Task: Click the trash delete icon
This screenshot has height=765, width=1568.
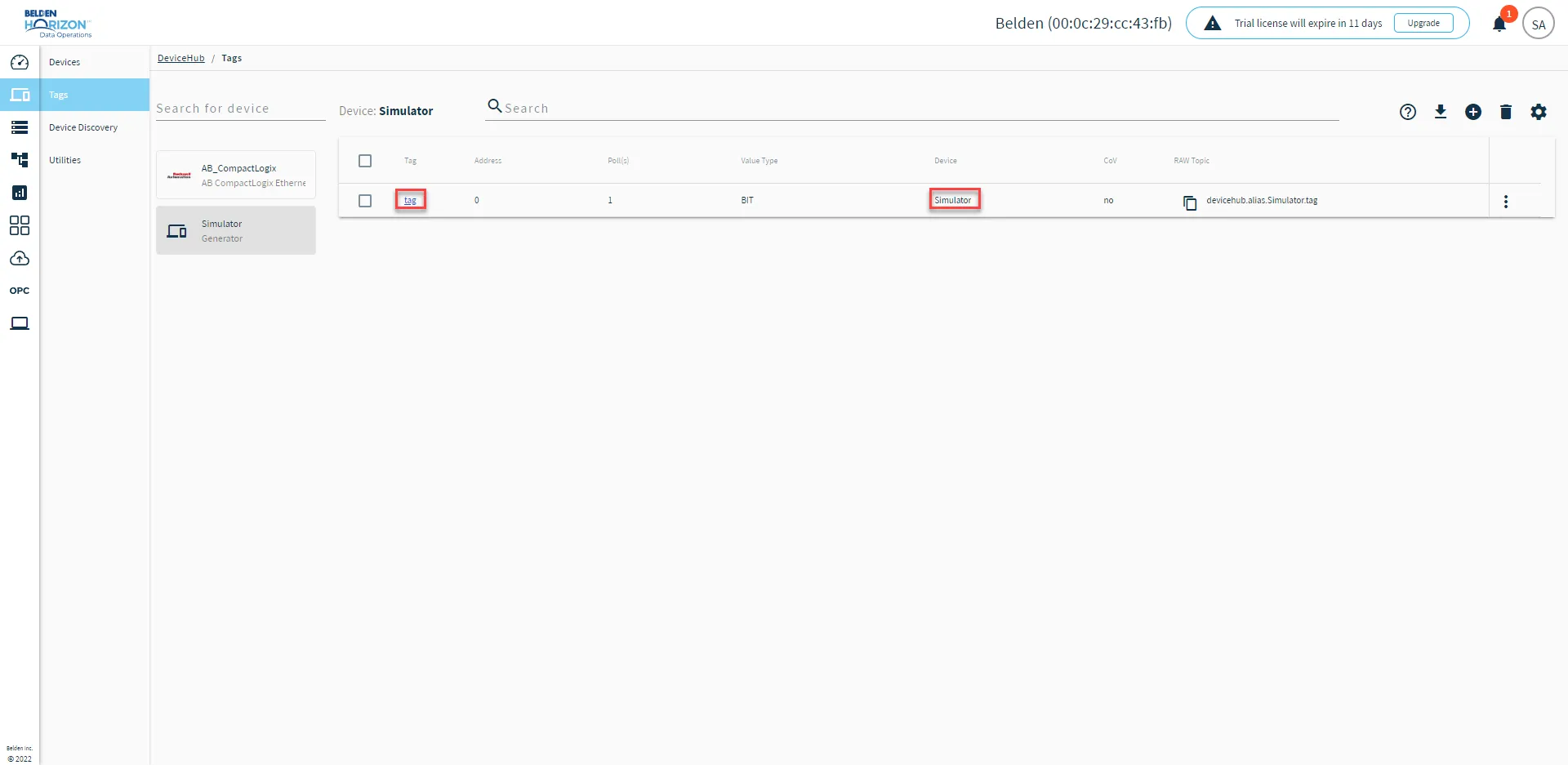Action: 1506,112
